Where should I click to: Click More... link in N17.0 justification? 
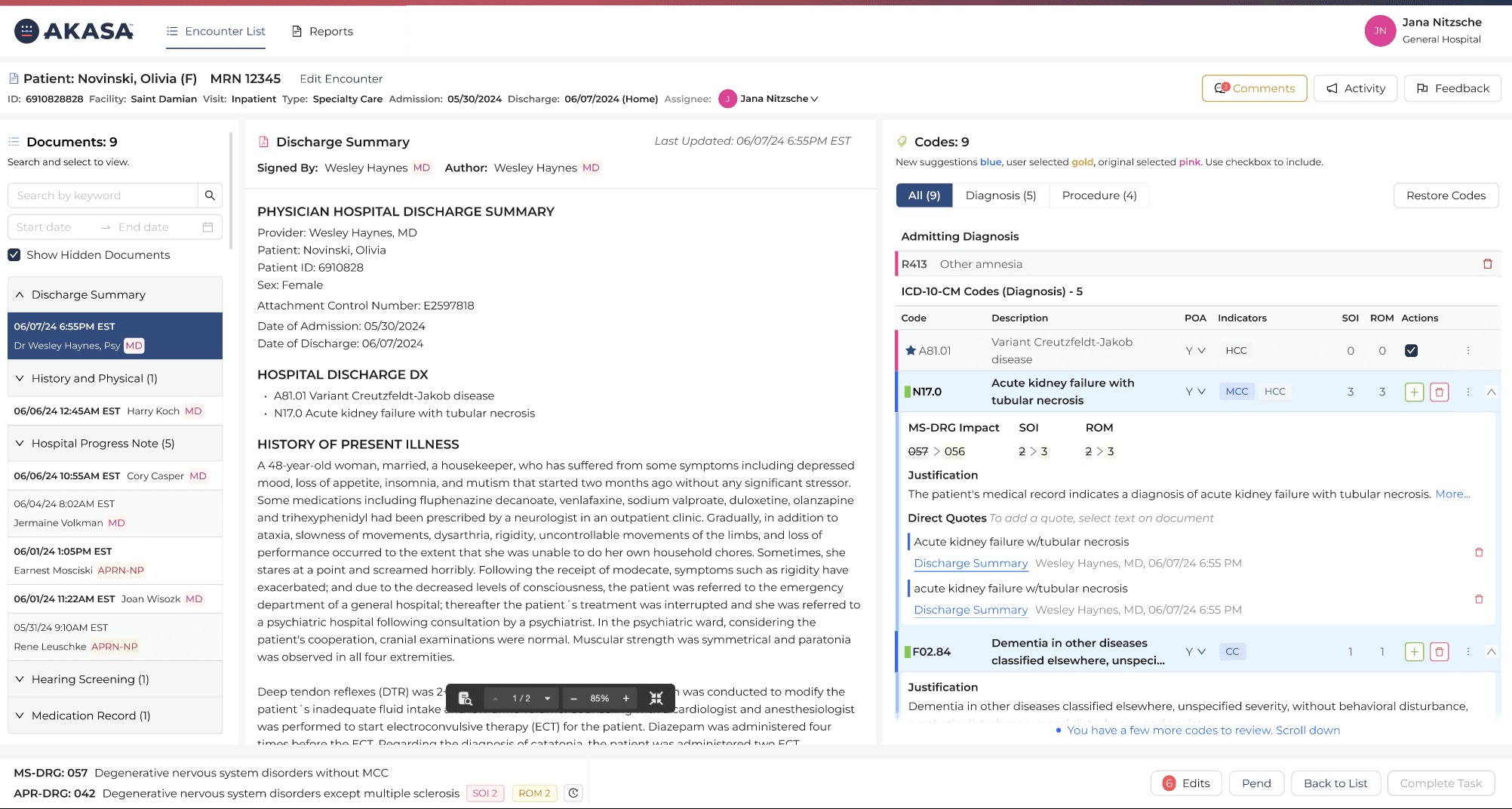click(x=1452, y=494)
